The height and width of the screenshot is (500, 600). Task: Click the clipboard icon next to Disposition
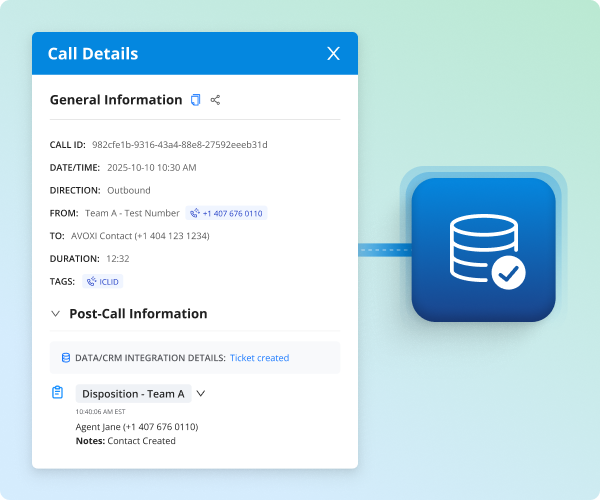coord(58,393)
